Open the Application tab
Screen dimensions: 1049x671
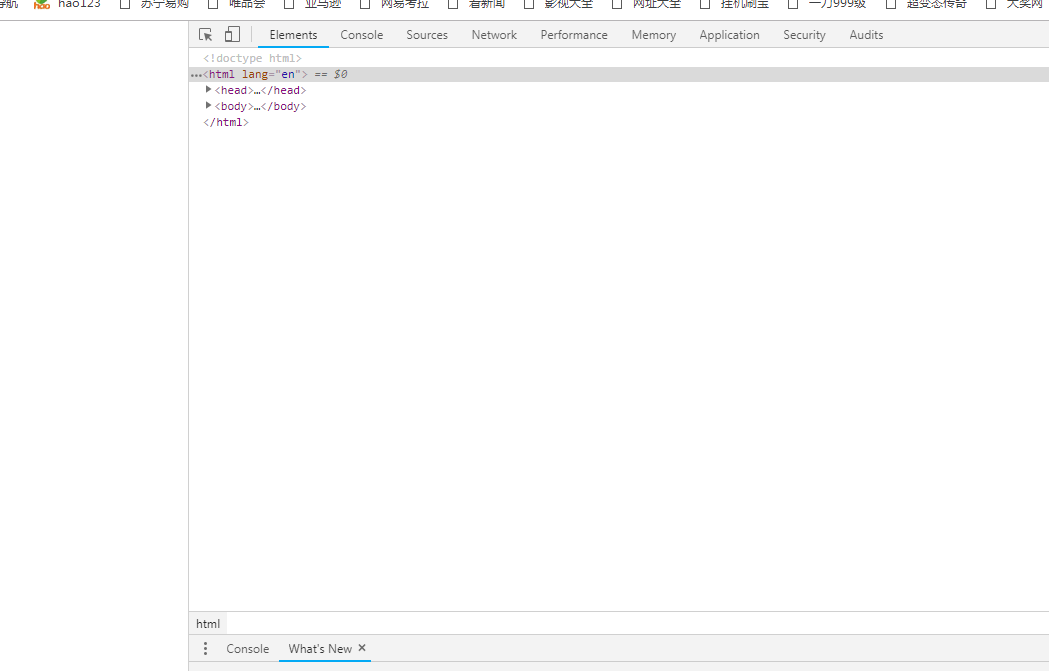(x=729, y=35)
